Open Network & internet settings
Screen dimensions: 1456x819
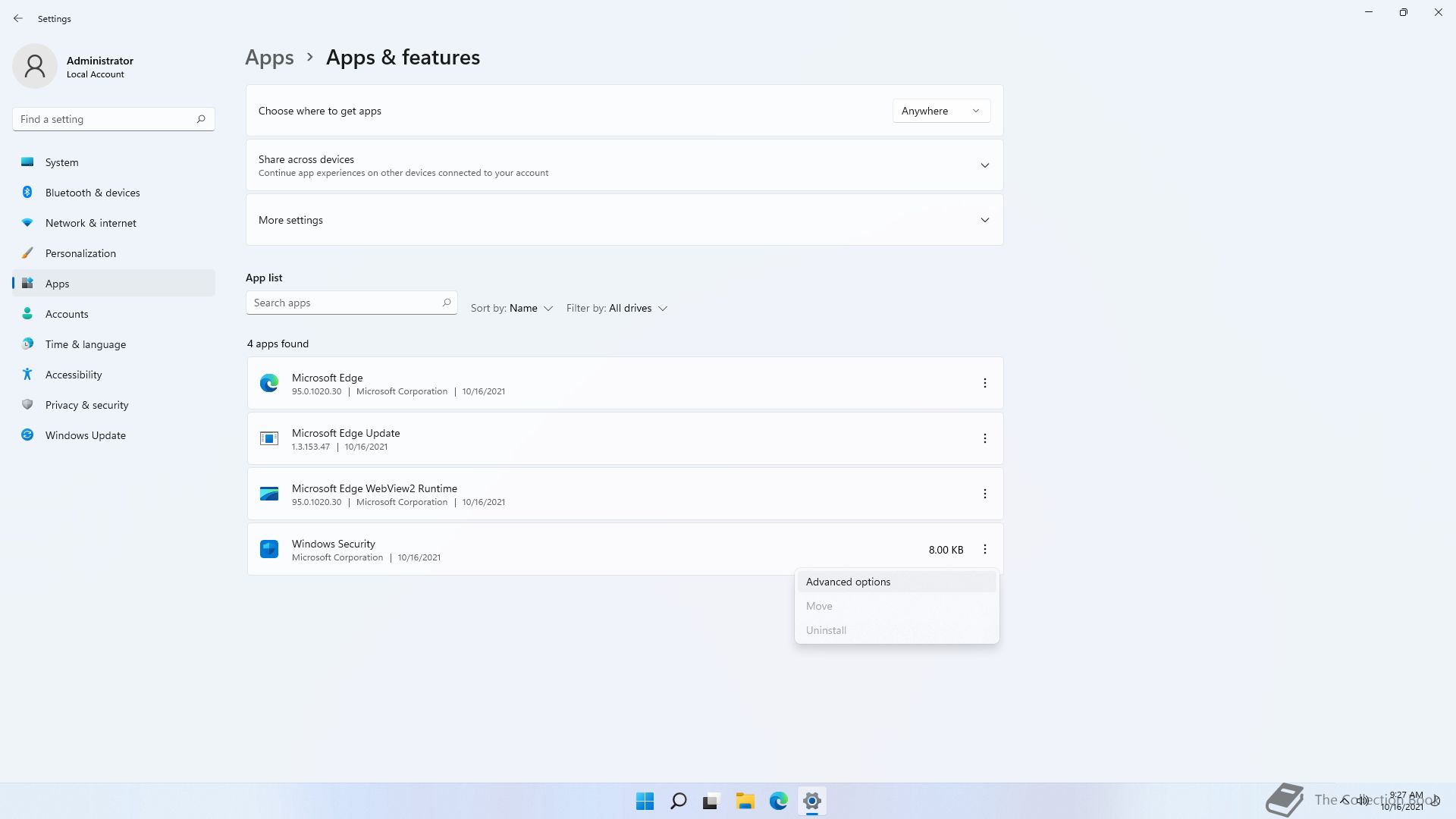pyautogui.click(x=114, y=223)
